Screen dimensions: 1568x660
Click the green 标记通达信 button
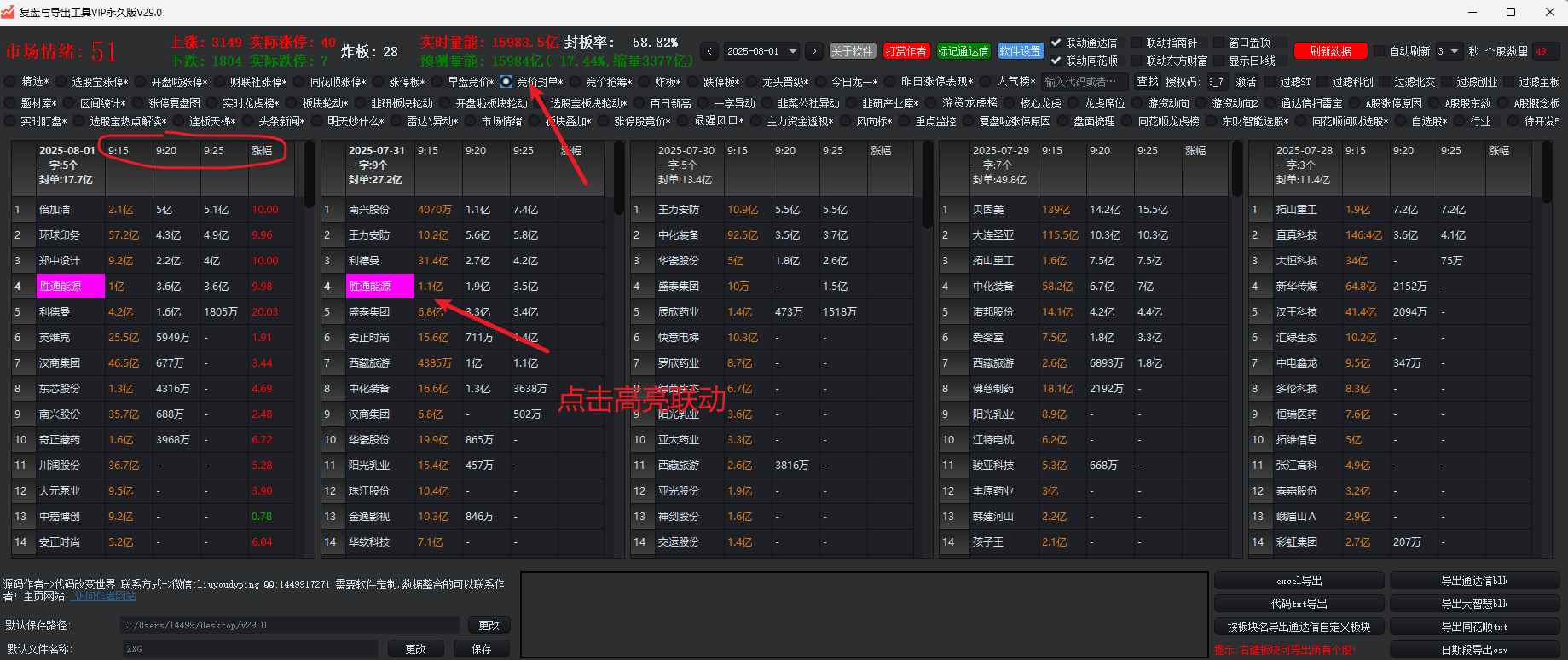[963, 51]
